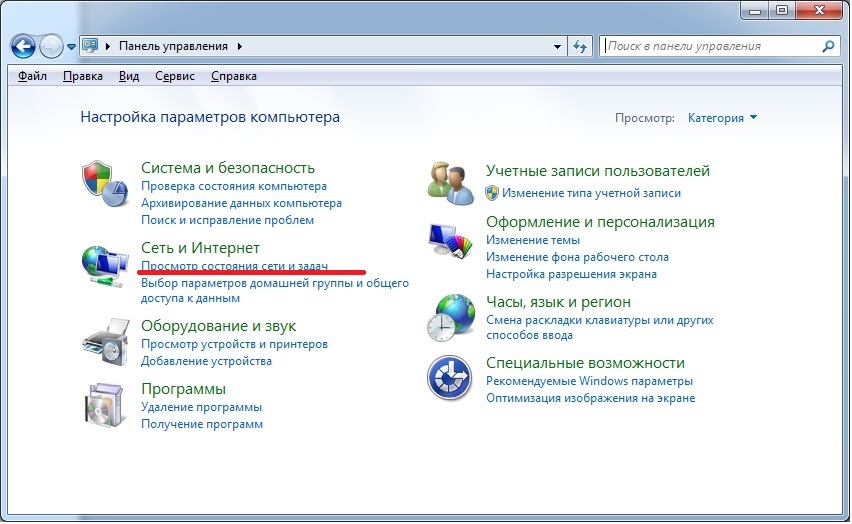Click the shield icon beside Изменение типа учетной записи
This screenshot has height=524, width=852.
tap(492, 193)
